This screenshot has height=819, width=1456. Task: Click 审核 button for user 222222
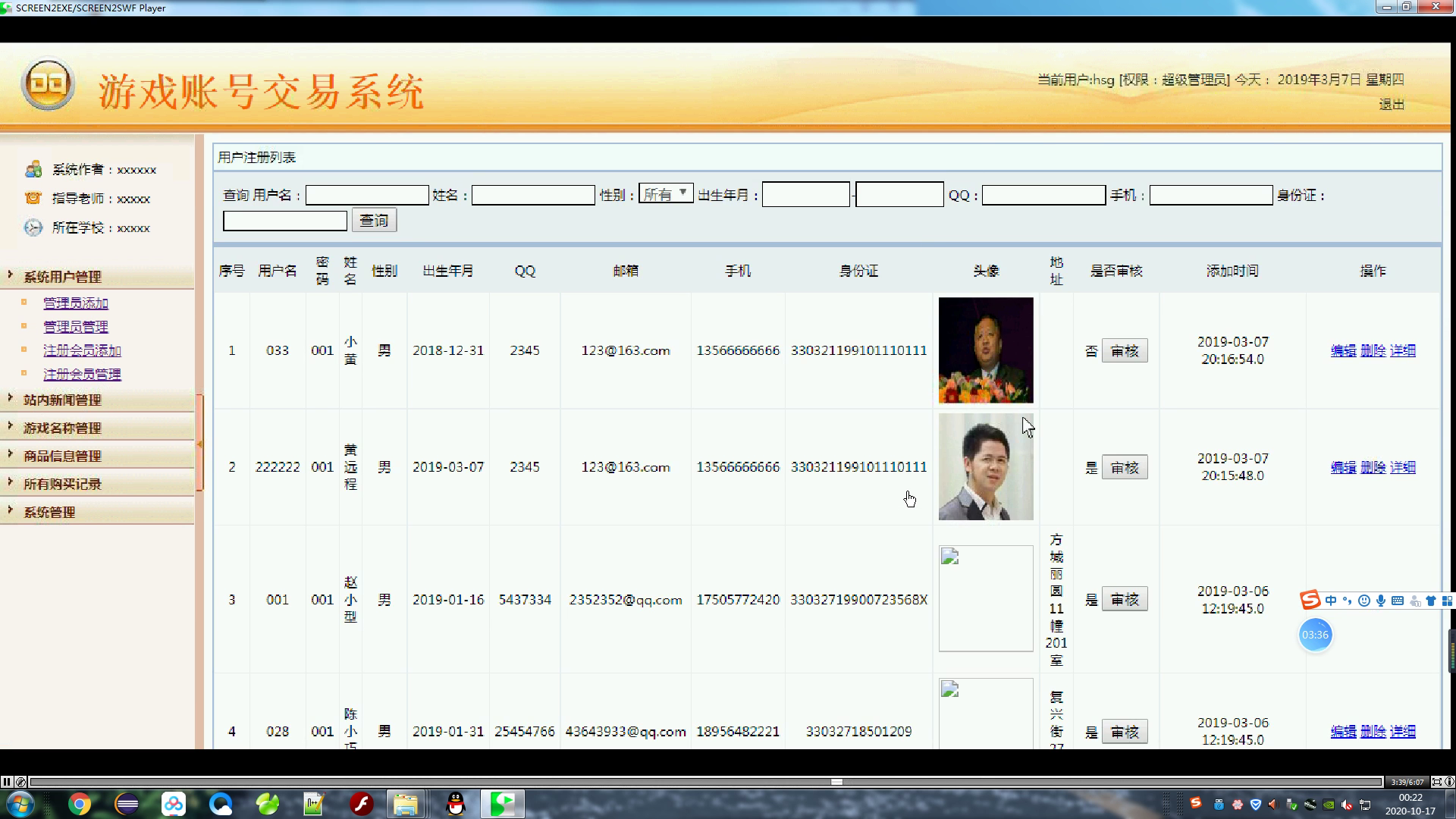point(1125,468)
